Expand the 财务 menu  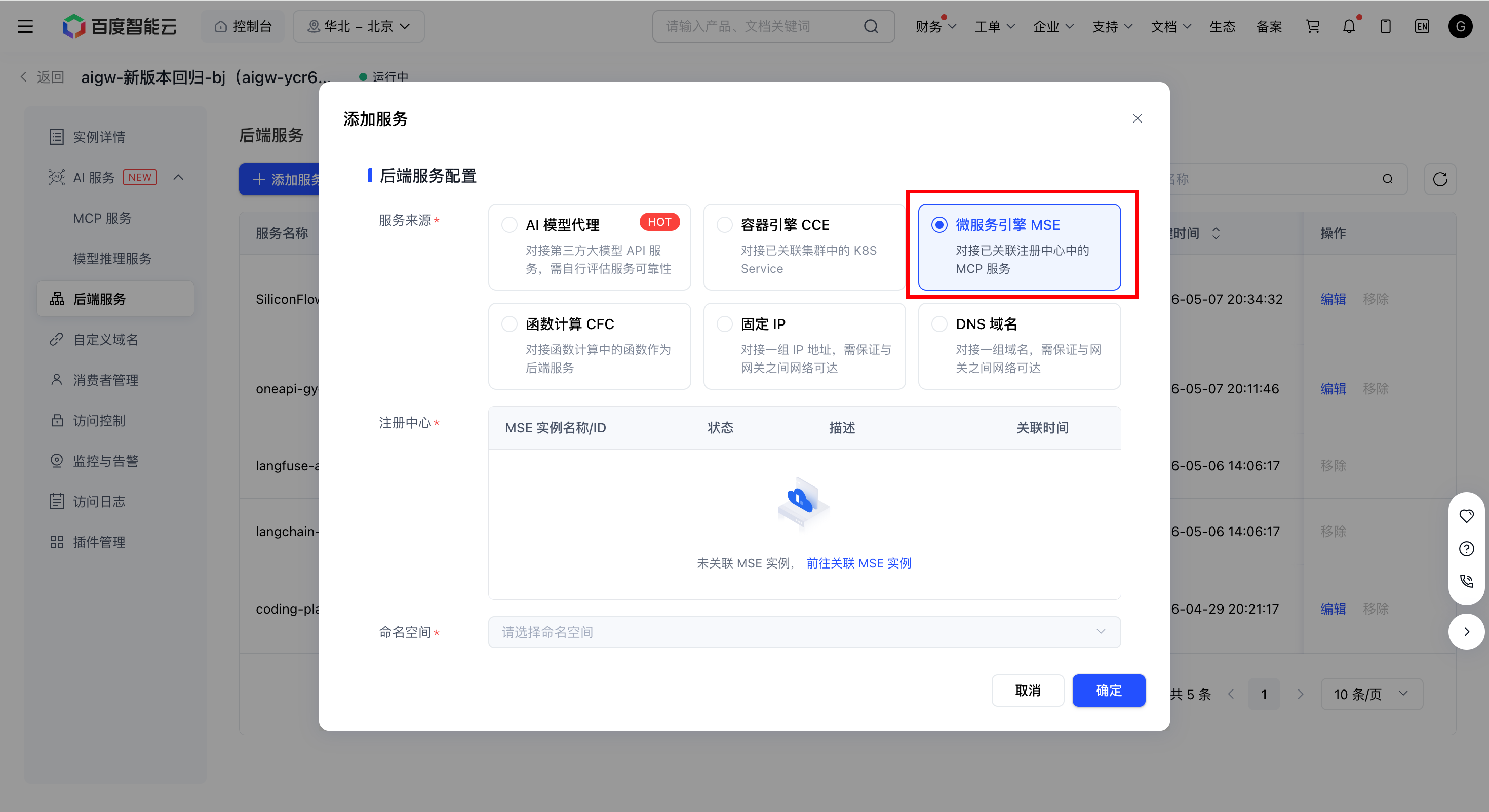click(x=935, y=27)
